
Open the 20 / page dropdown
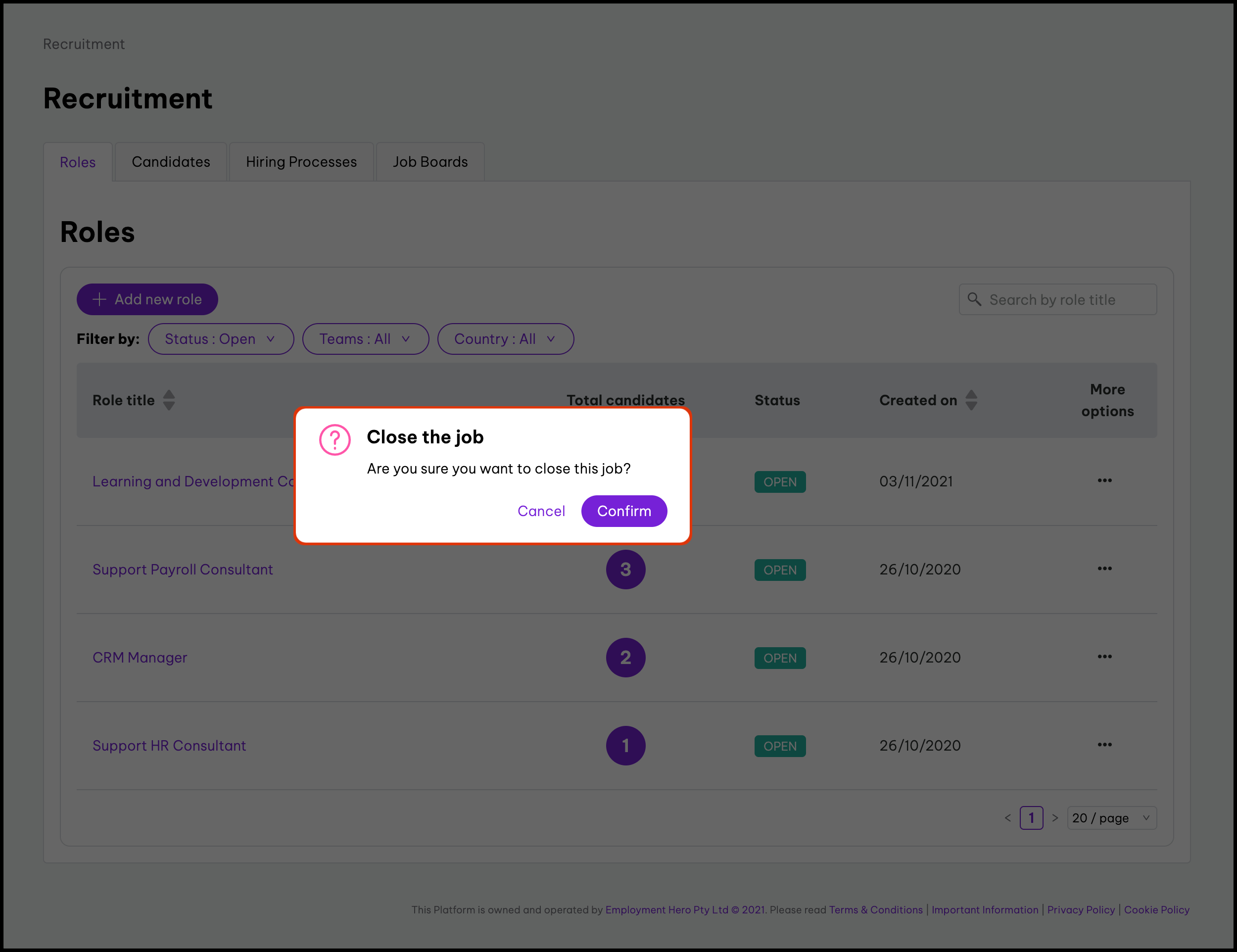[x=1111, y=818]
